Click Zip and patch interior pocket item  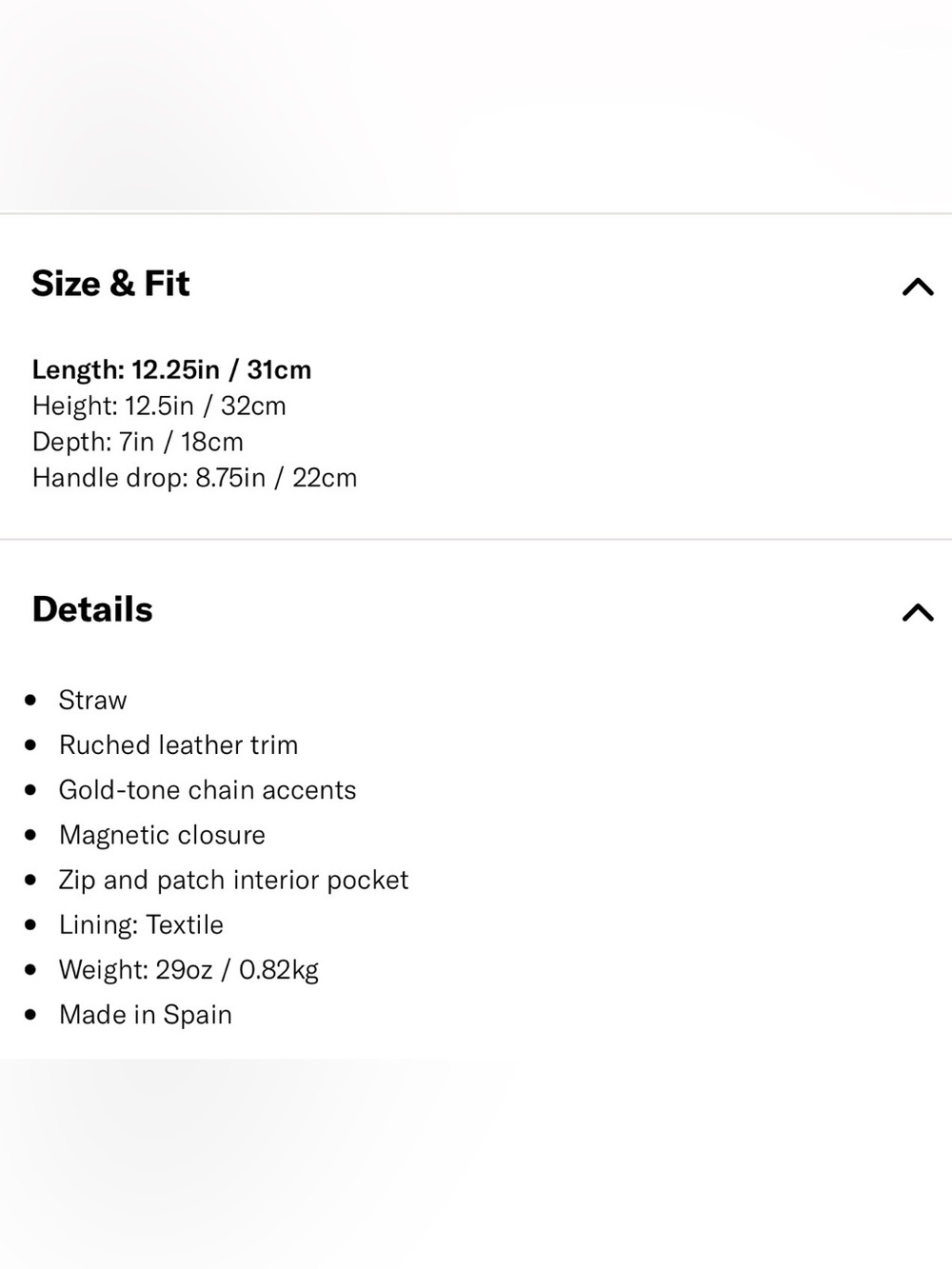[233, 880]
